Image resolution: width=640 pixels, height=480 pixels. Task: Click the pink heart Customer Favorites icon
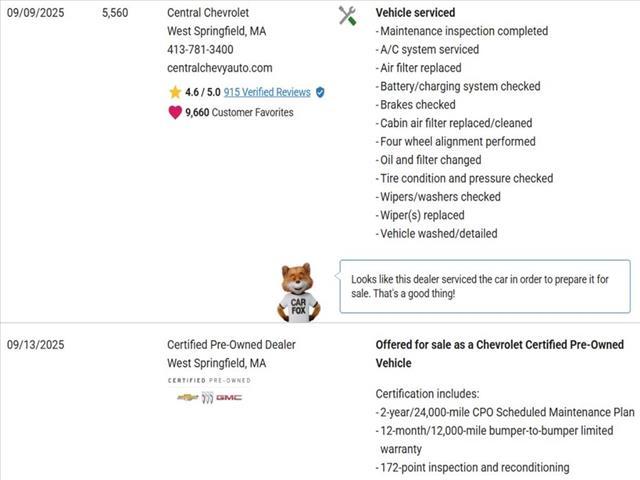175,112
